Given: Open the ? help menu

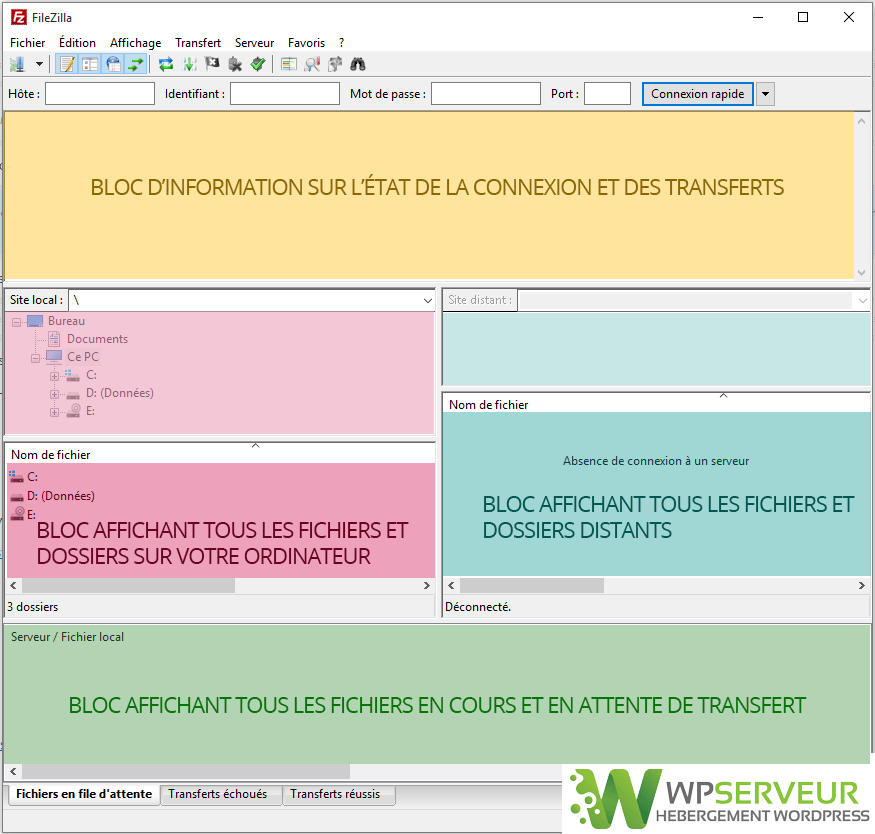Looking at the screenshot, I should (x=342, y=43).
